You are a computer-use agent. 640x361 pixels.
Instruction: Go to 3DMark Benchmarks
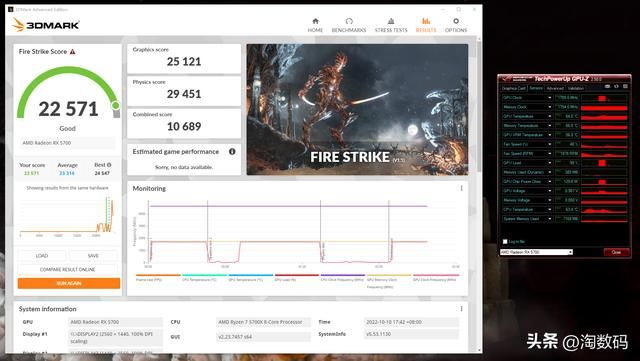349,25
